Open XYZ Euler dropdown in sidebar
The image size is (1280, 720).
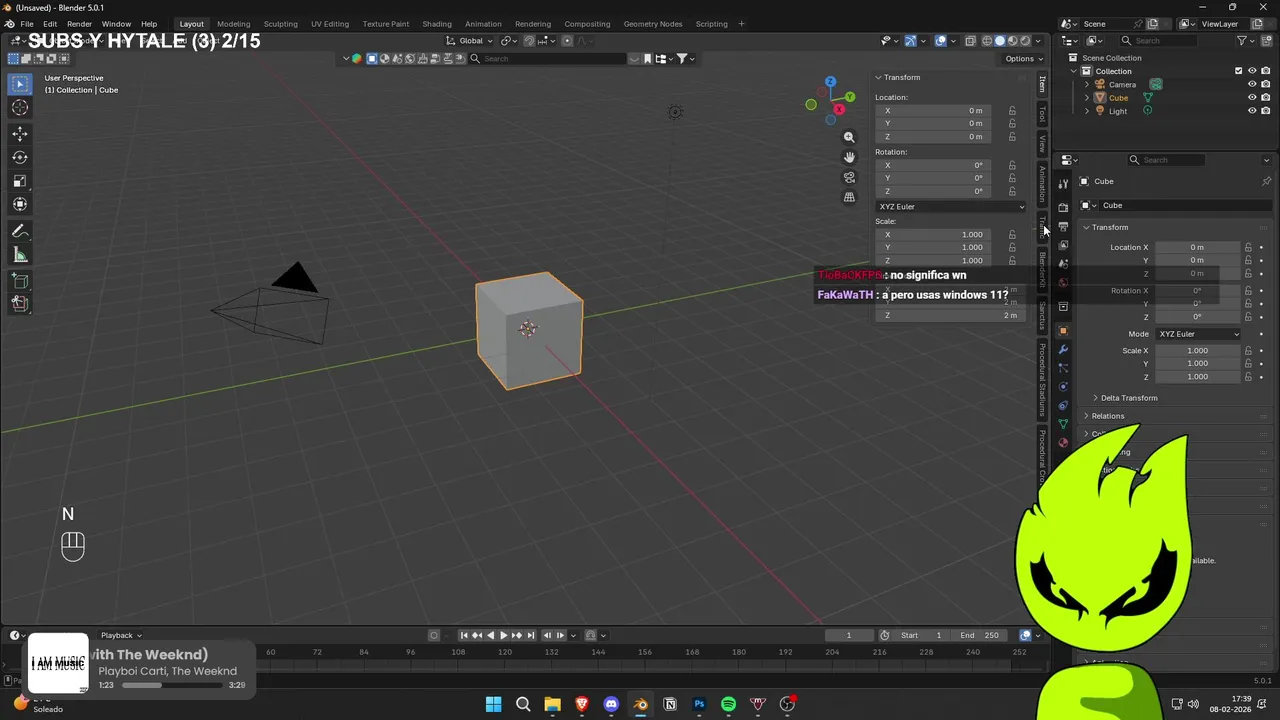tap(950, 207)
